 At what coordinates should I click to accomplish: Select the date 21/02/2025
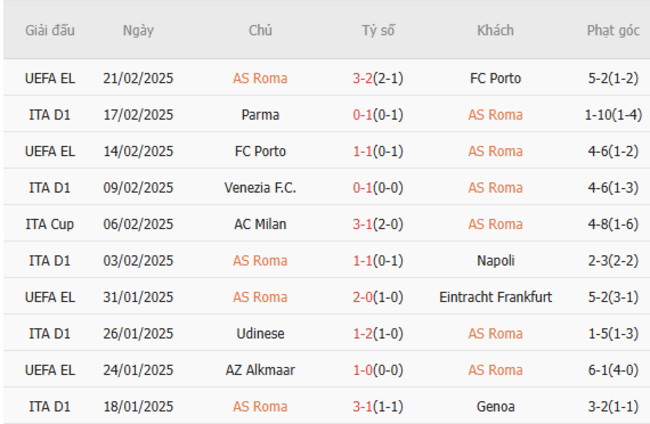138,78
